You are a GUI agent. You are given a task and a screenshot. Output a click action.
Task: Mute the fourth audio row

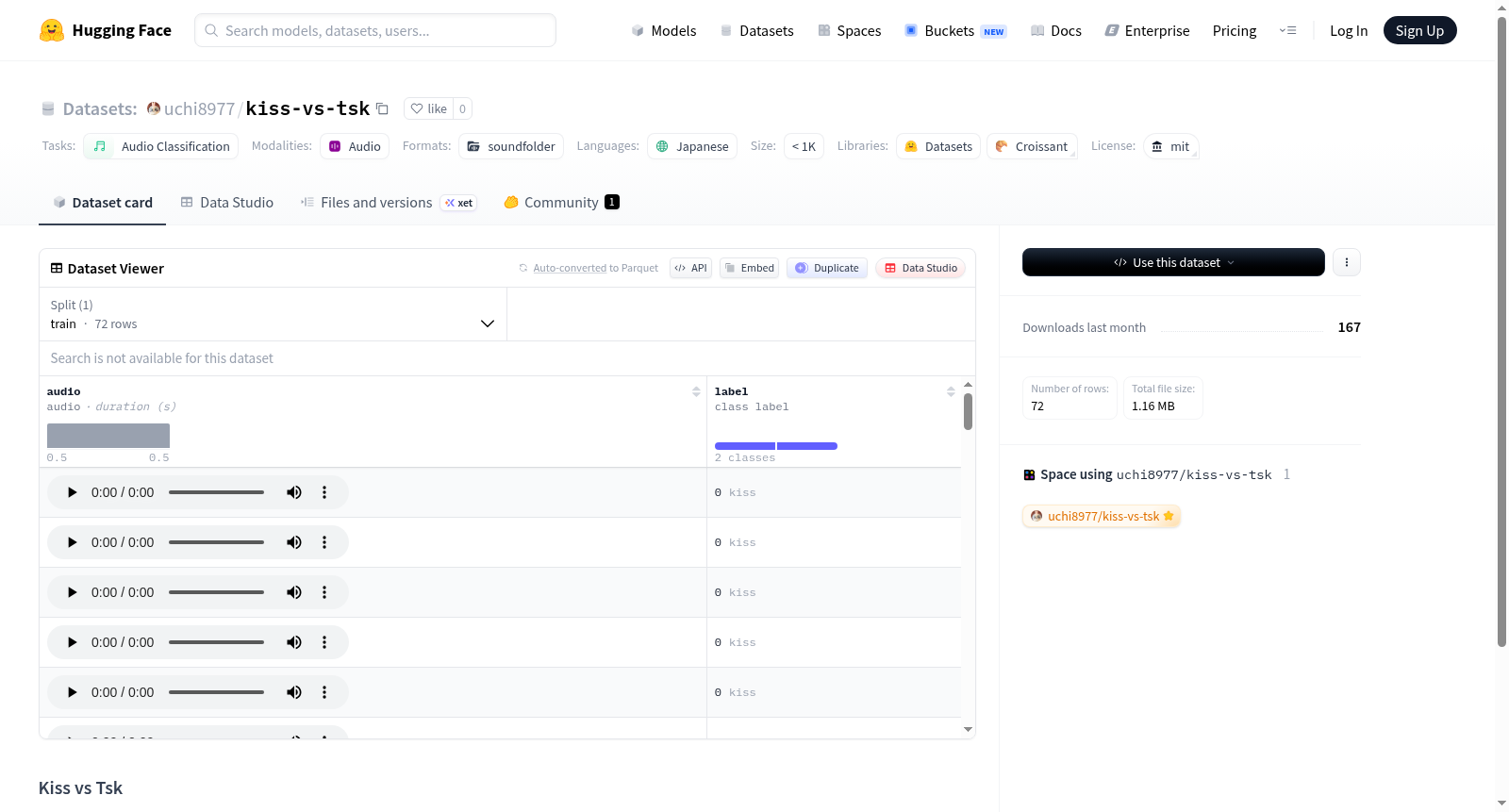[x=294, y=642]
